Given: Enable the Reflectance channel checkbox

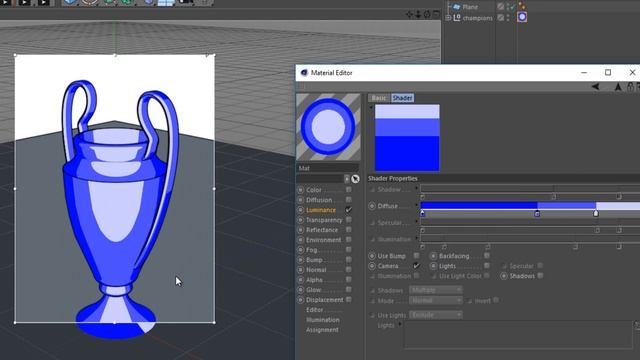Looking at the screenshot, I should click(x=349, y=229).
